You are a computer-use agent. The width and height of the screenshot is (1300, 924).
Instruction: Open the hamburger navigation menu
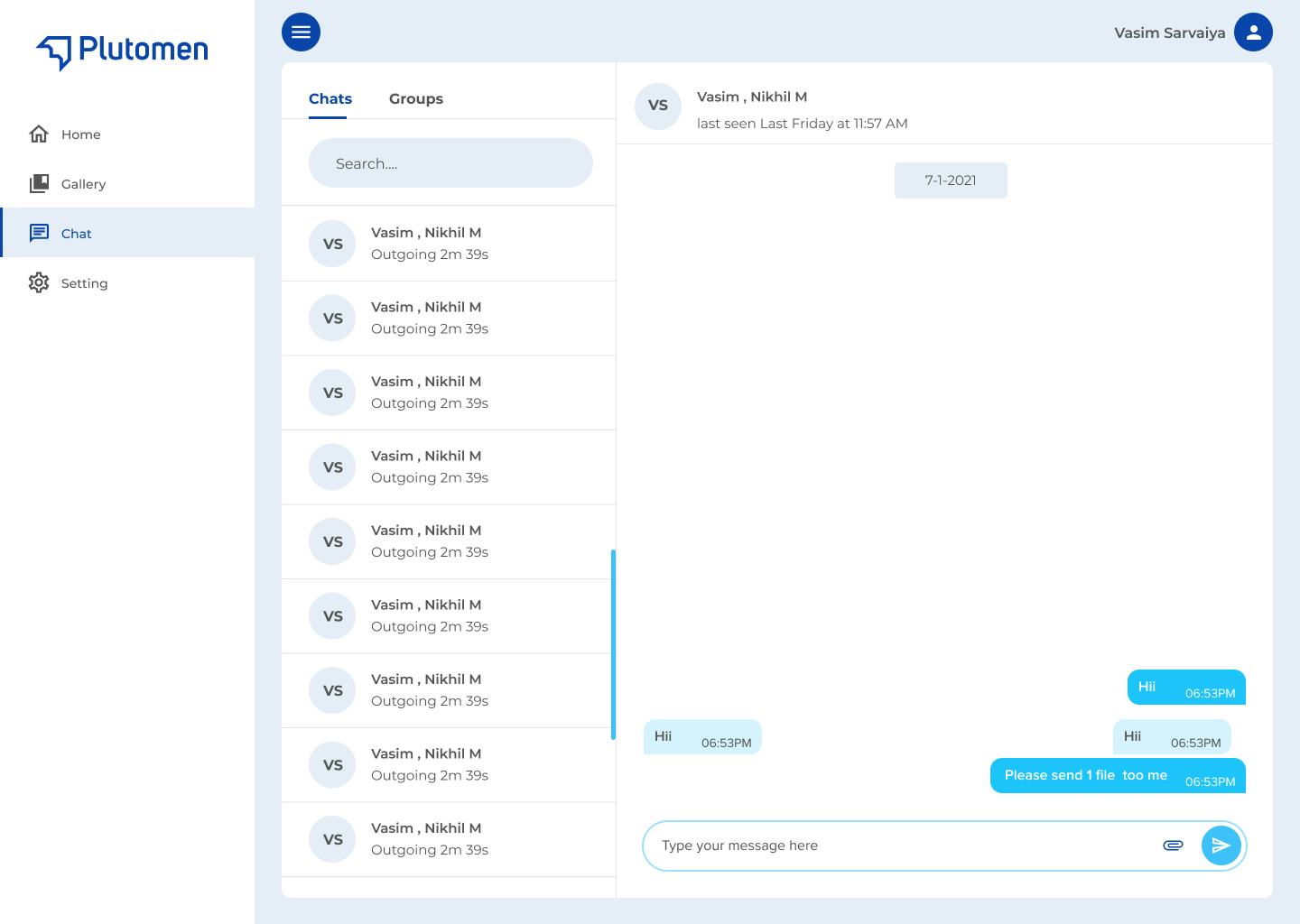pos(301,32)
